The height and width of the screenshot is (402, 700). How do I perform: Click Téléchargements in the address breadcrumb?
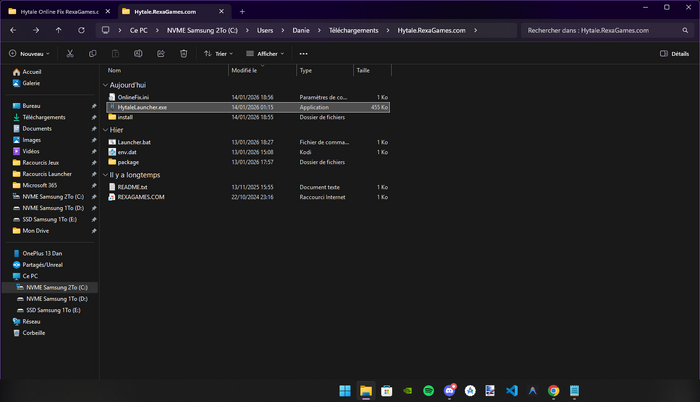pyautogui.click(x=354, y=30)
